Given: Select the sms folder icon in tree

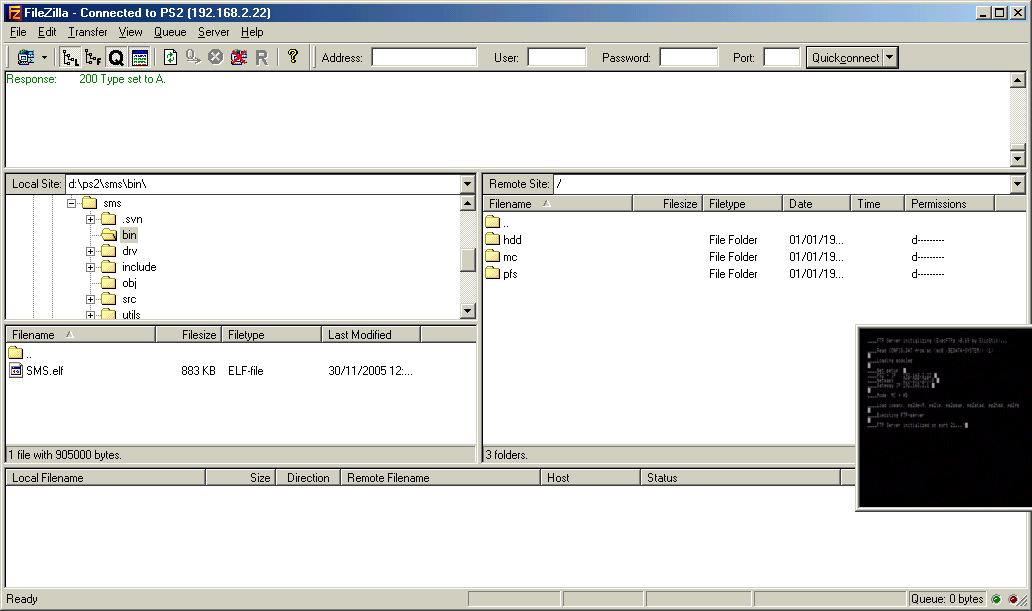Looking at the screenshot, I should 90,203.
